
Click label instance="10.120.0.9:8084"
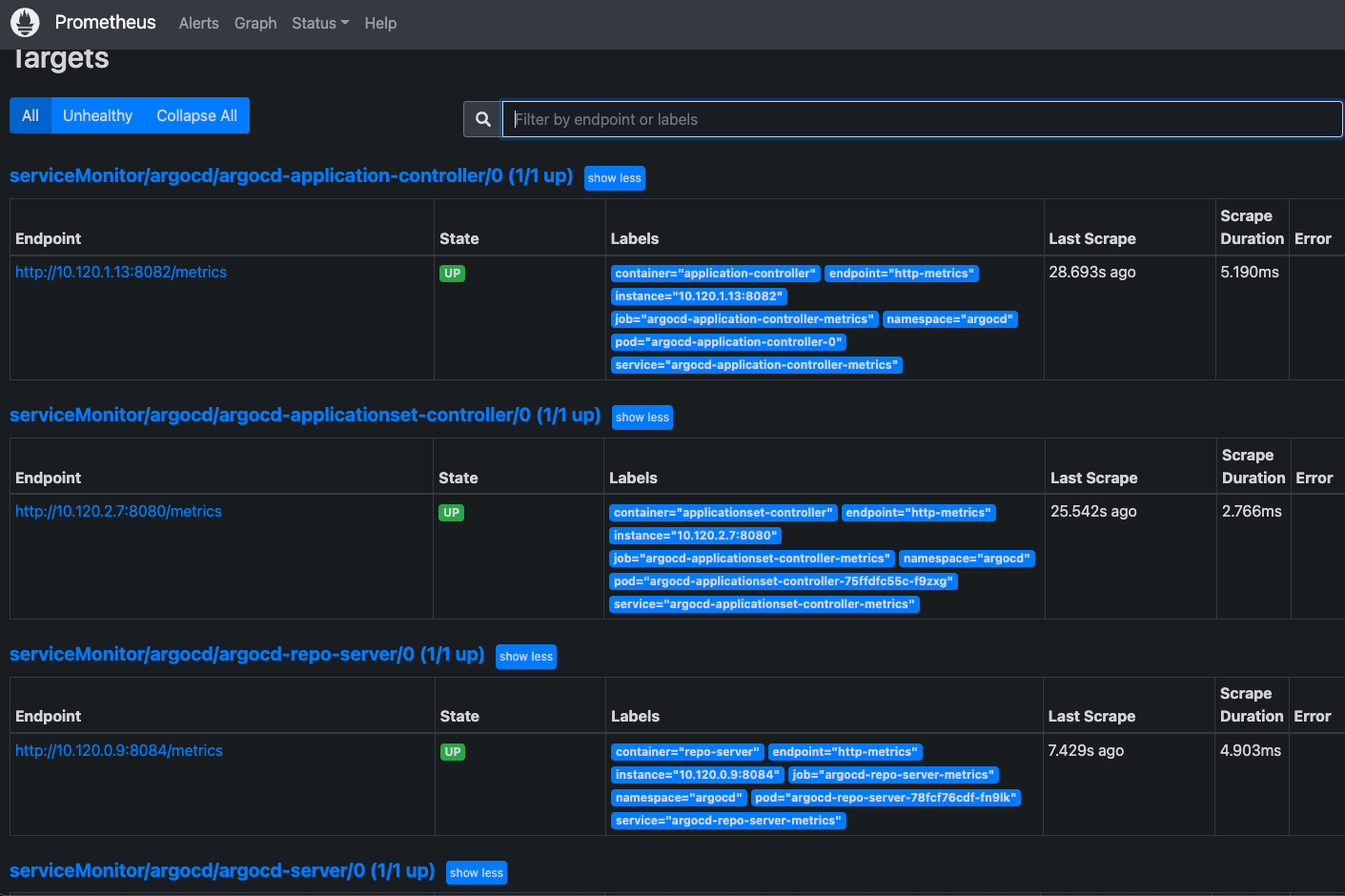click(698, 775)
